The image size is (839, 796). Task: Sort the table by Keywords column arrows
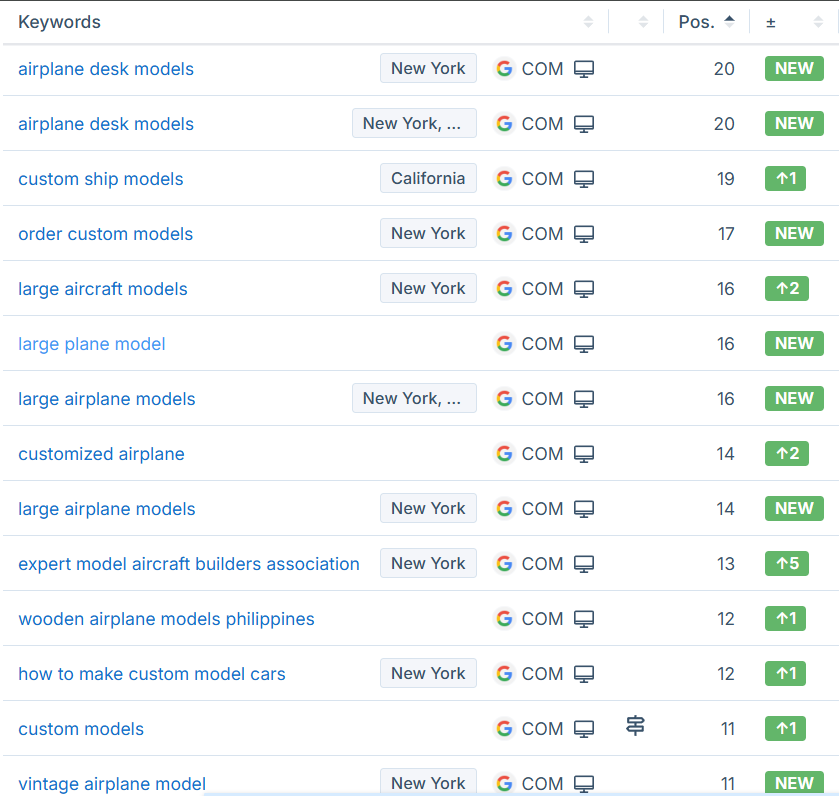point(588,22)
